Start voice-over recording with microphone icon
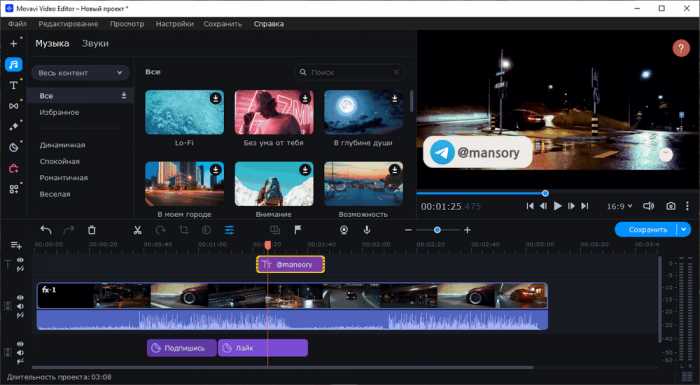This screenshot has height=385, width=700. (x=367, y=230)
